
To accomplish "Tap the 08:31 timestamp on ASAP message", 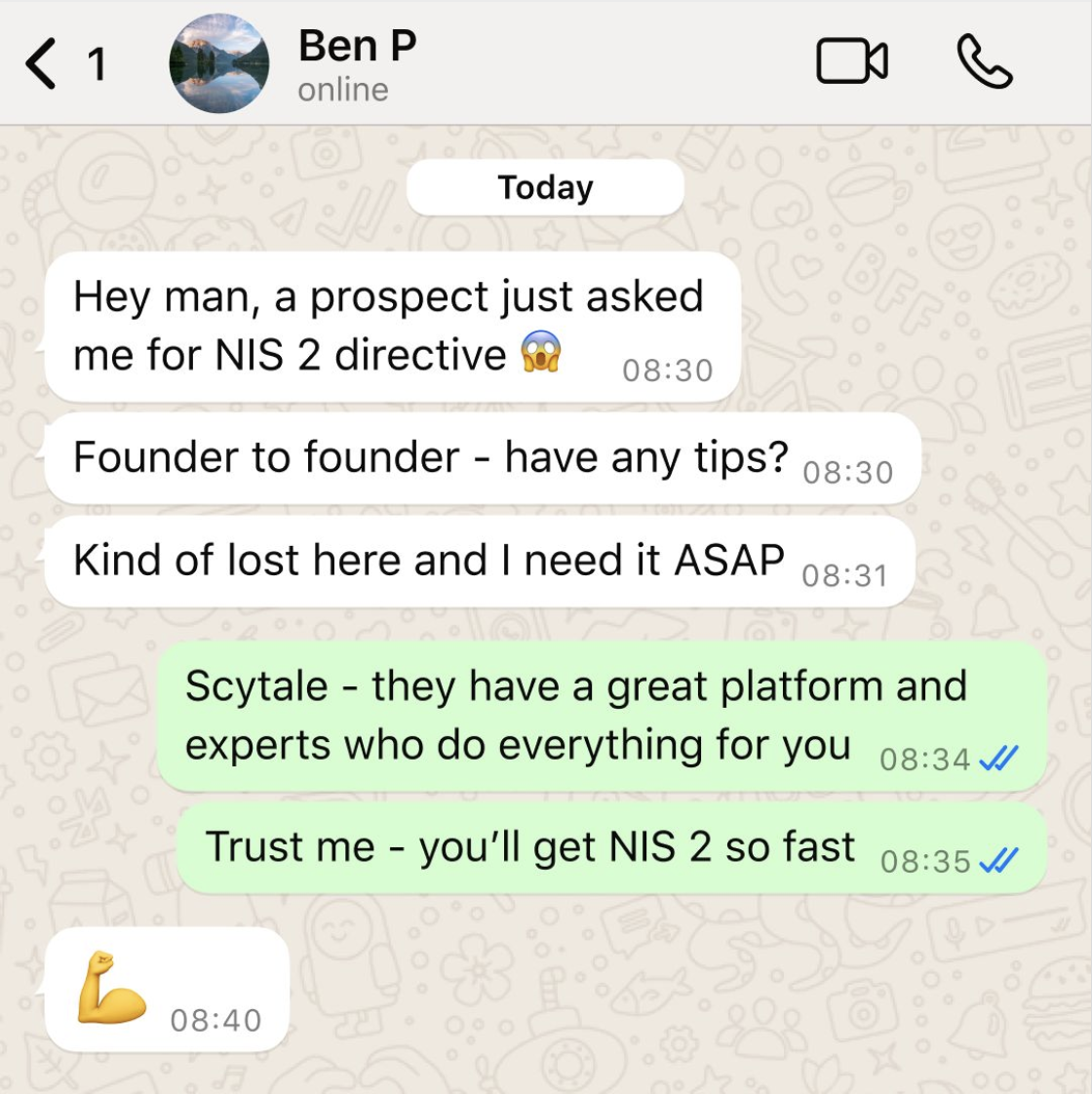I will [x=844, y=576].
